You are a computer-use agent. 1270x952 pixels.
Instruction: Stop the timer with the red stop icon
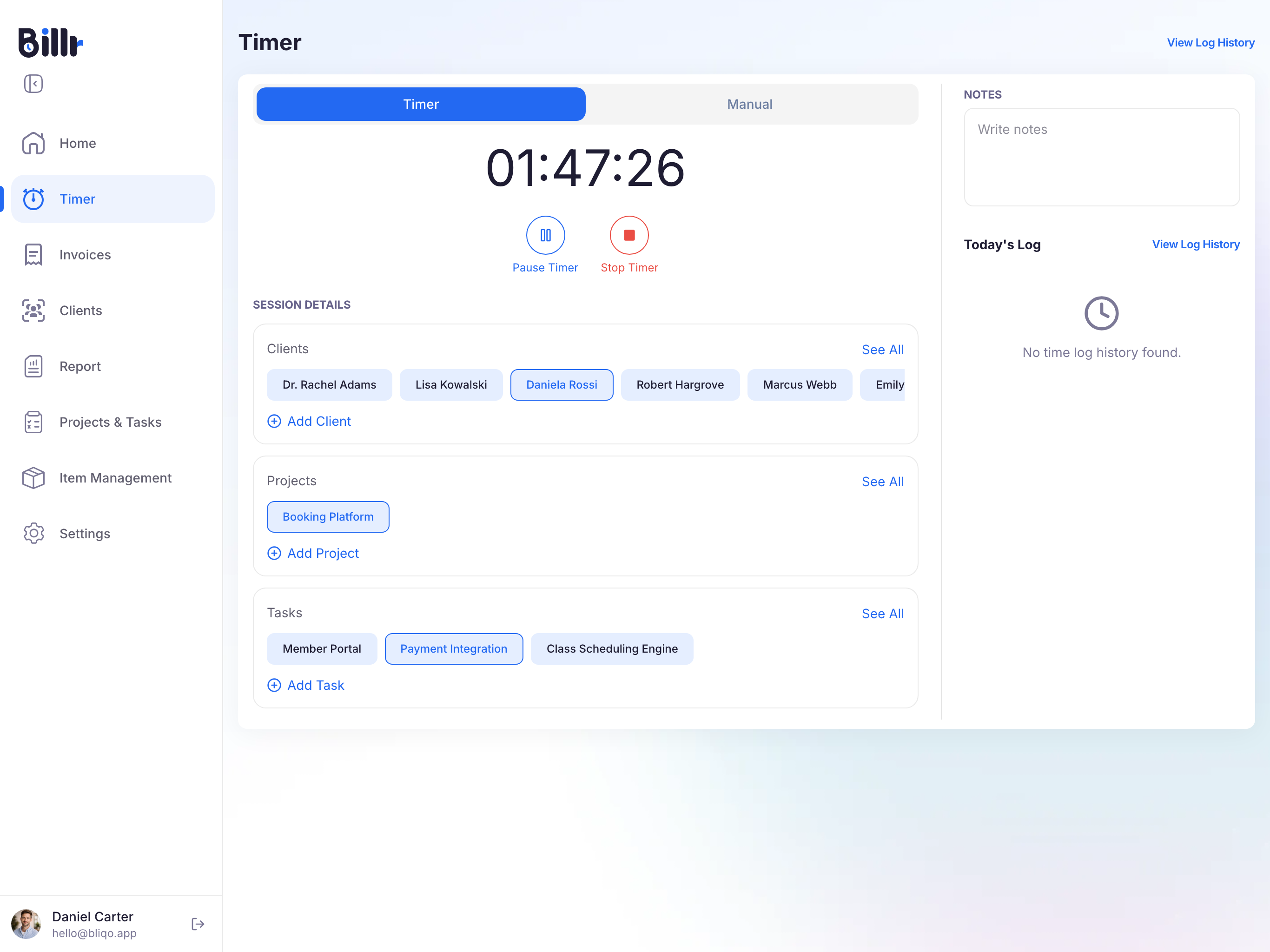coord(629,235)
